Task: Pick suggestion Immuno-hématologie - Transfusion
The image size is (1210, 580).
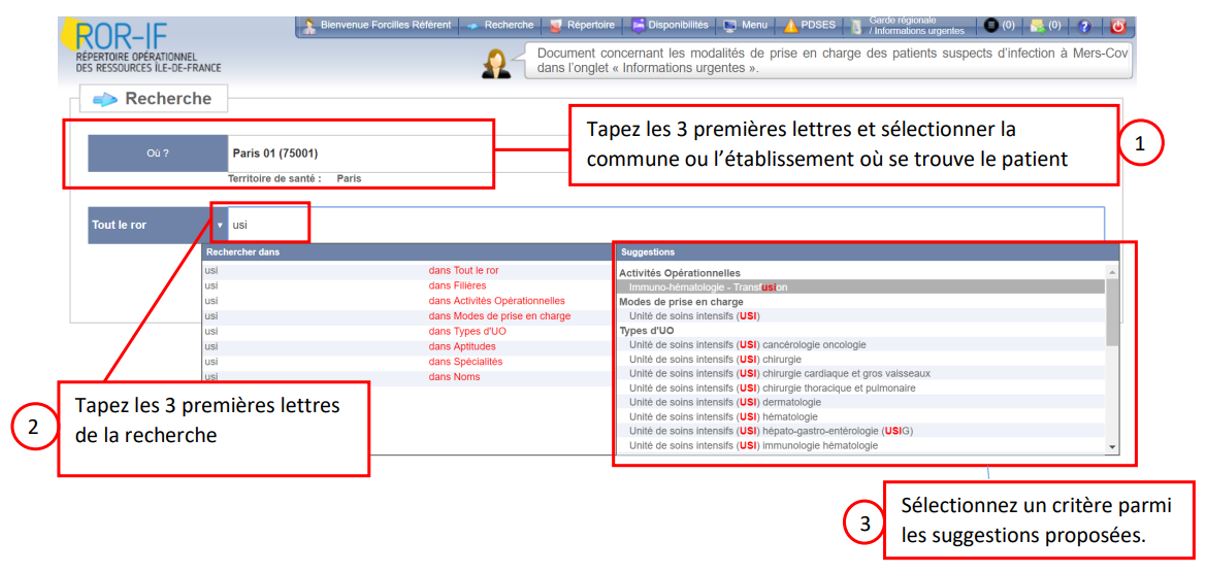Action: (708, 287)
